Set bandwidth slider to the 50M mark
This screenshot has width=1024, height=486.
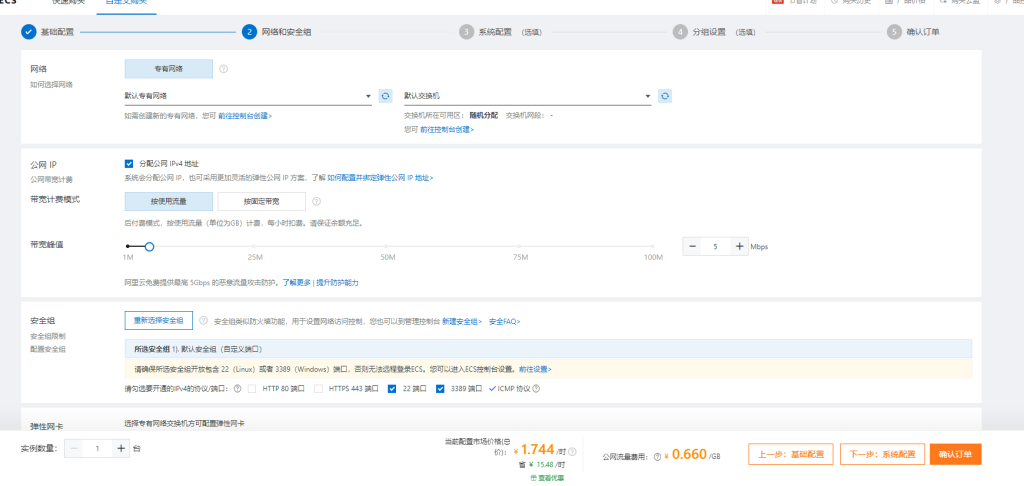pyautogui.click(x=388, y=246)
